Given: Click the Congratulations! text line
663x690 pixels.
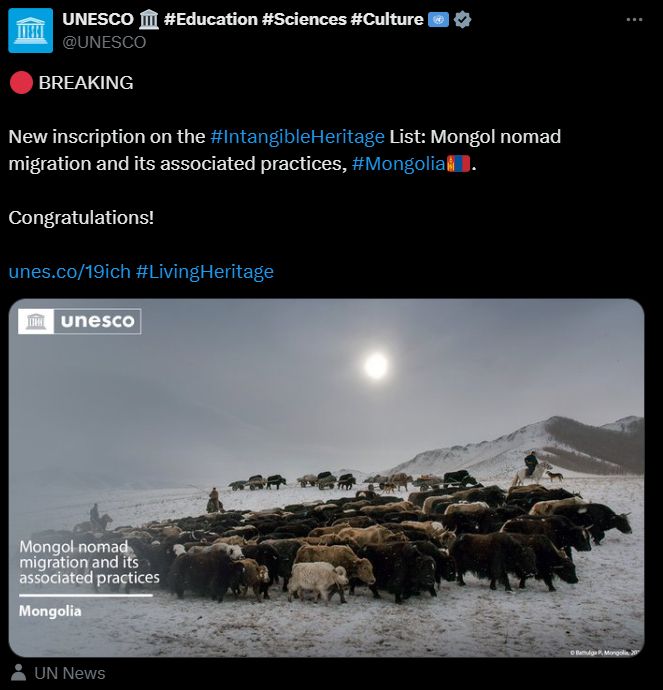Looking at the screenshot, I should (x=81, y=217).
